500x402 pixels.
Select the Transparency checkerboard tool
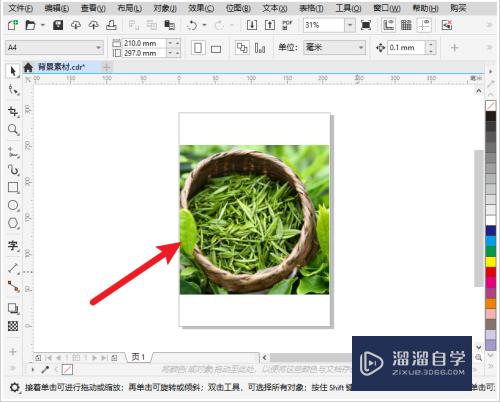click(x=13, y=326)
